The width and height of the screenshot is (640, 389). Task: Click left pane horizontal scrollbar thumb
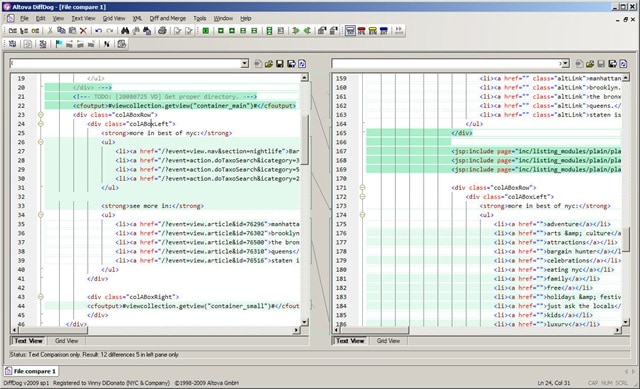52,330
